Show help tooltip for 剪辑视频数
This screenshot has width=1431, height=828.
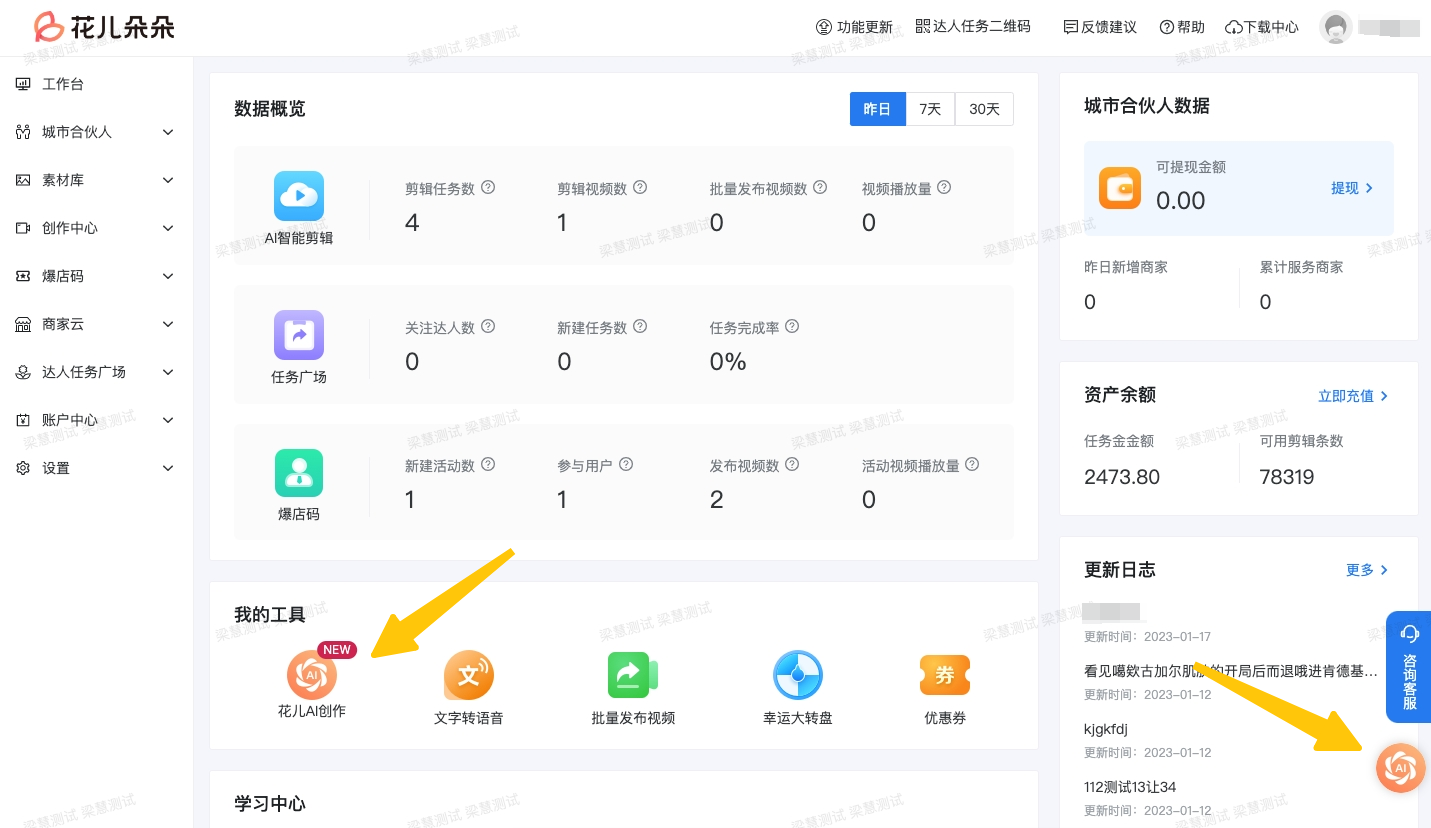pos(640,187)
